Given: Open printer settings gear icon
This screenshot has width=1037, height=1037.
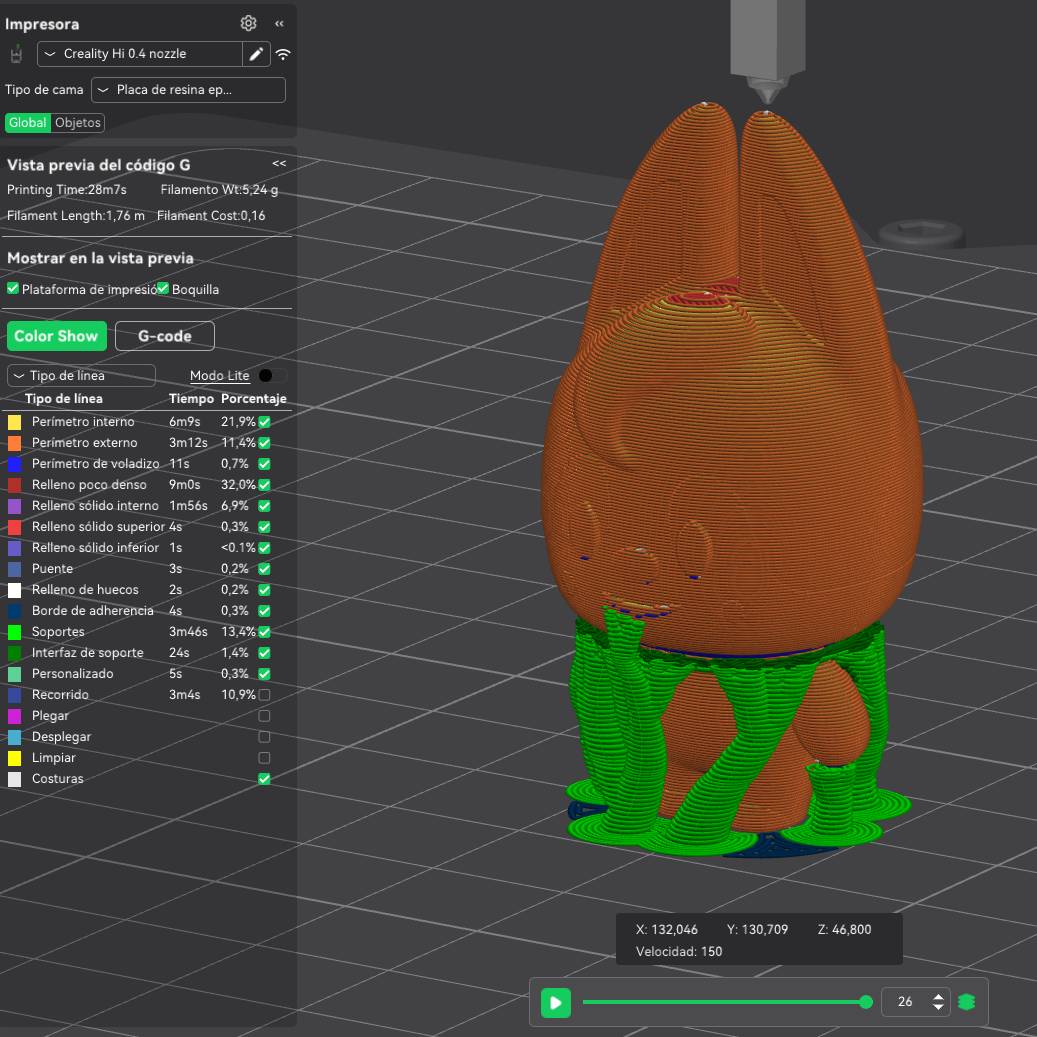Looking at the screenshot, I should [x=248, y=23].
